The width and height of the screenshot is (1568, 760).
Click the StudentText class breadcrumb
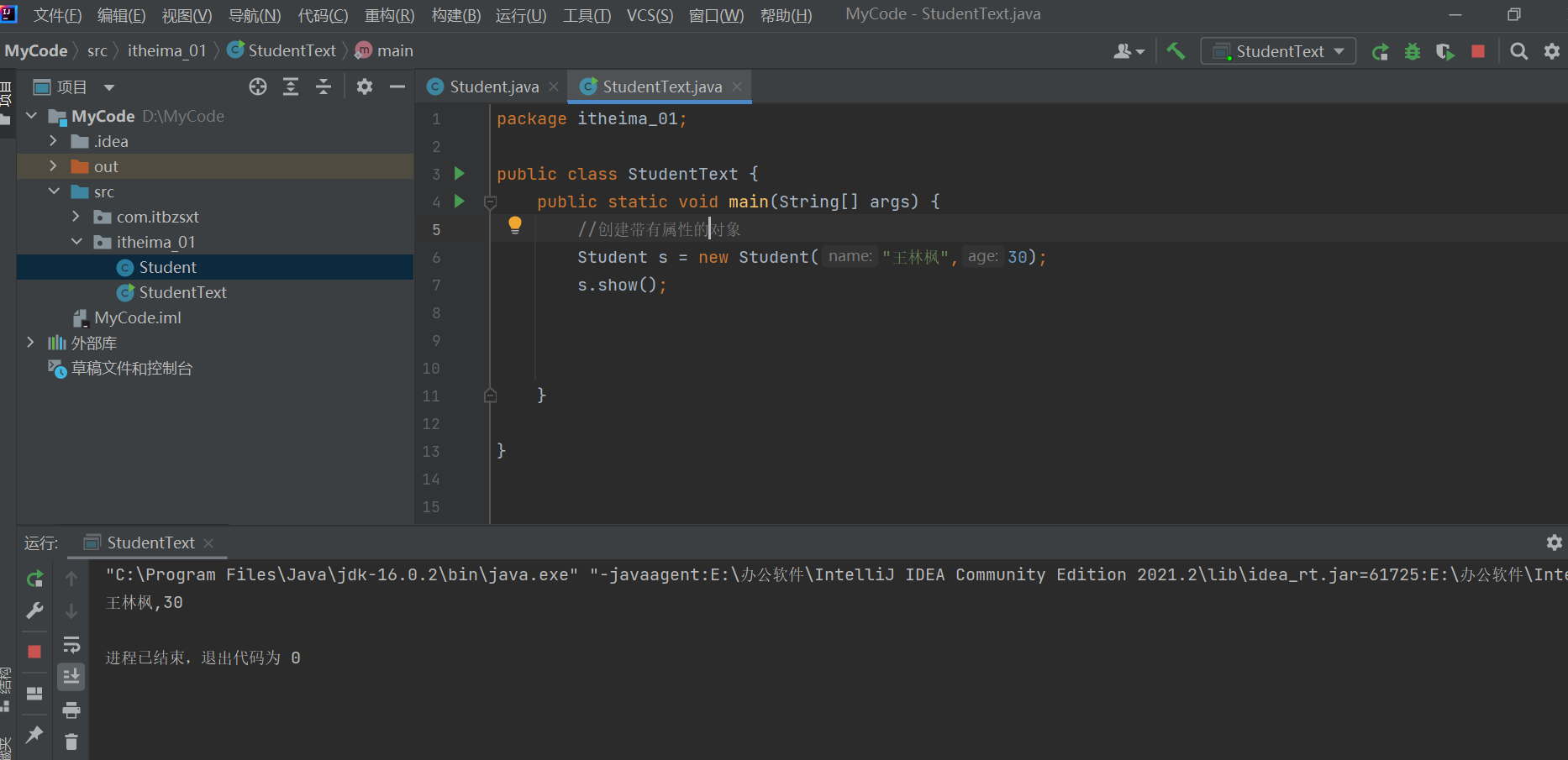[x=282, y=51]
